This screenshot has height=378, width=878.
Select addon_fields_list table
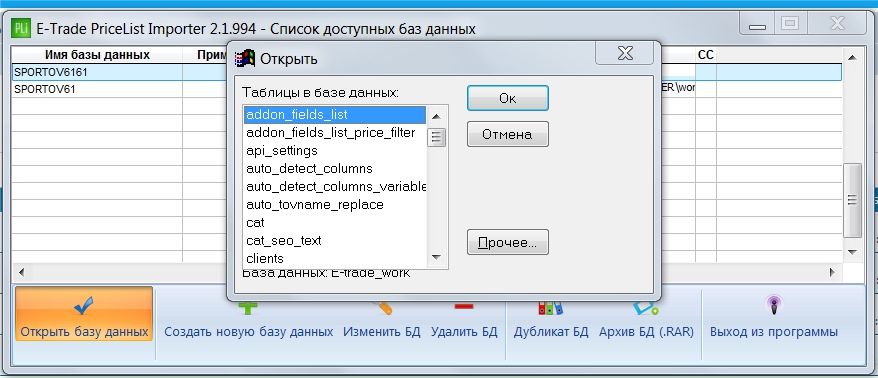click(335, 115)
